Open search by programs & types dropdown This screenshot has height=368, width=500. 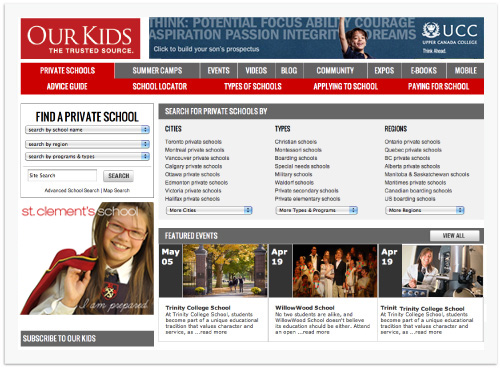point(87,156)
